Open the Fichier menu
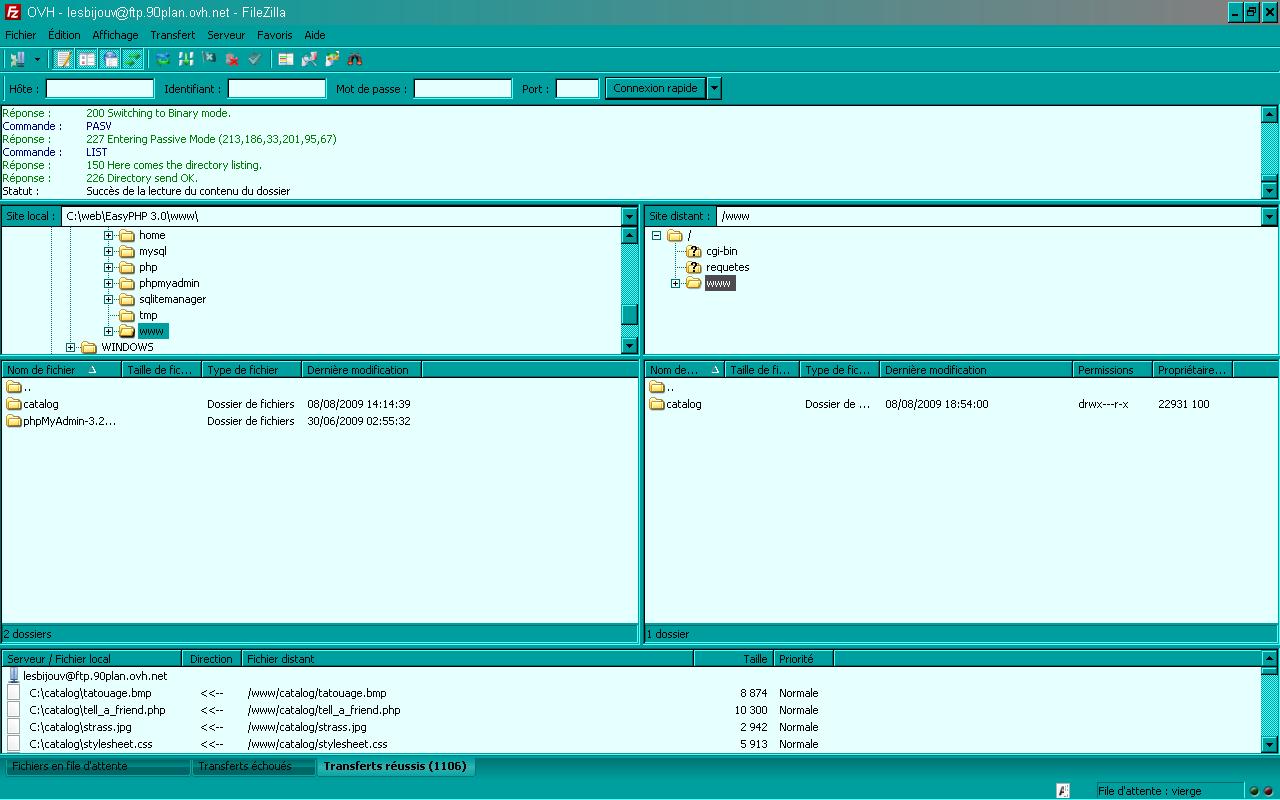1280x800 pixels. click(20, 35)
